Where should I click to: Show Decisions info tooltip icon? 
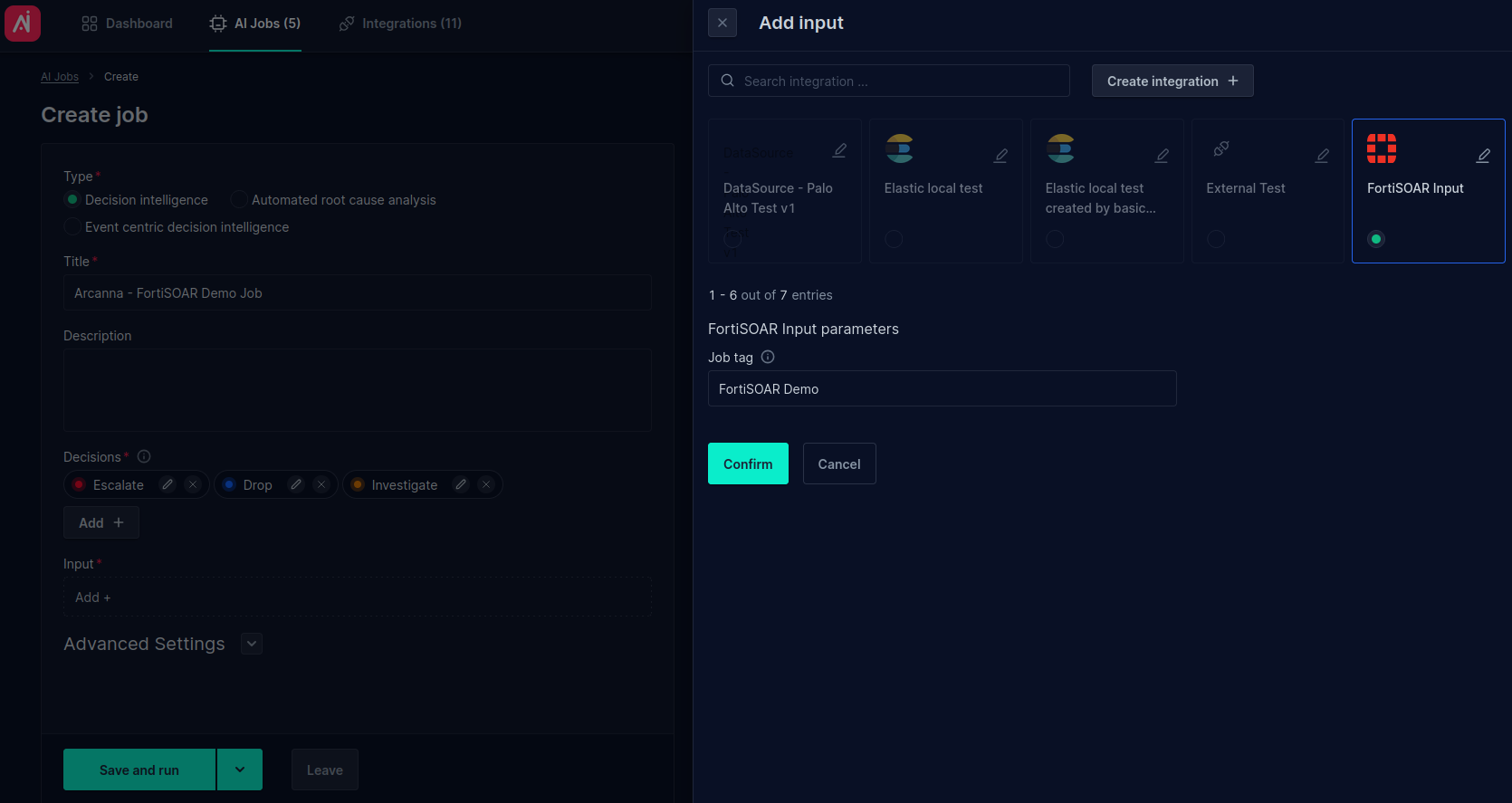coord(144,456)
